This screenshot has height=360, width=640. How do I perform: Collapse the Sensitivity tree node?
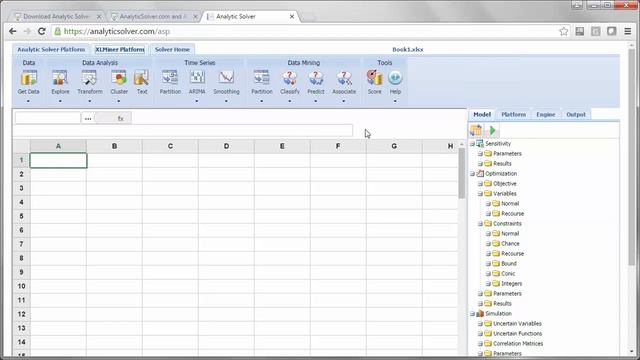coord(472,144)
